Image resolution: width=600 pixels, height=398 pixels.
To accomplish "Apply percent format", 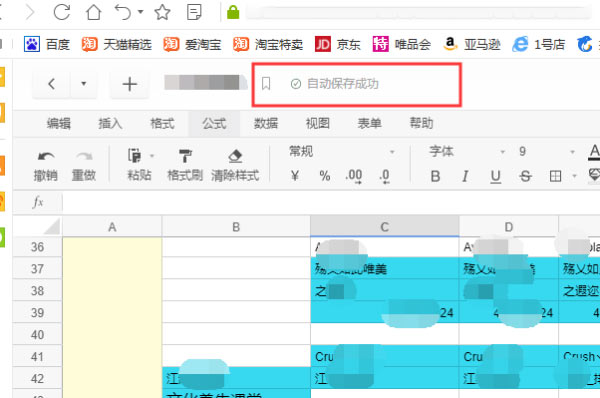I will click(324, 176).
